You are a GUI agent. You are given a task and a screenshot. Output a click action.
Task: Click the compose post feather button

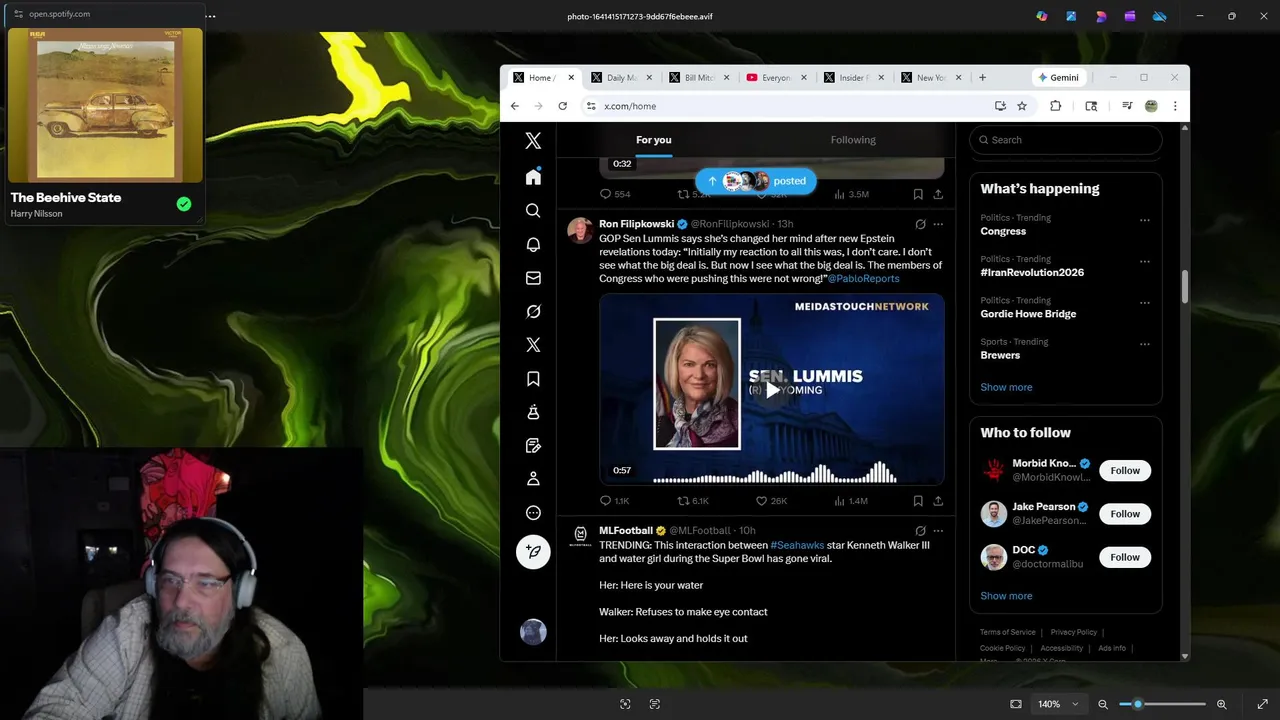[x=533, y=552]
